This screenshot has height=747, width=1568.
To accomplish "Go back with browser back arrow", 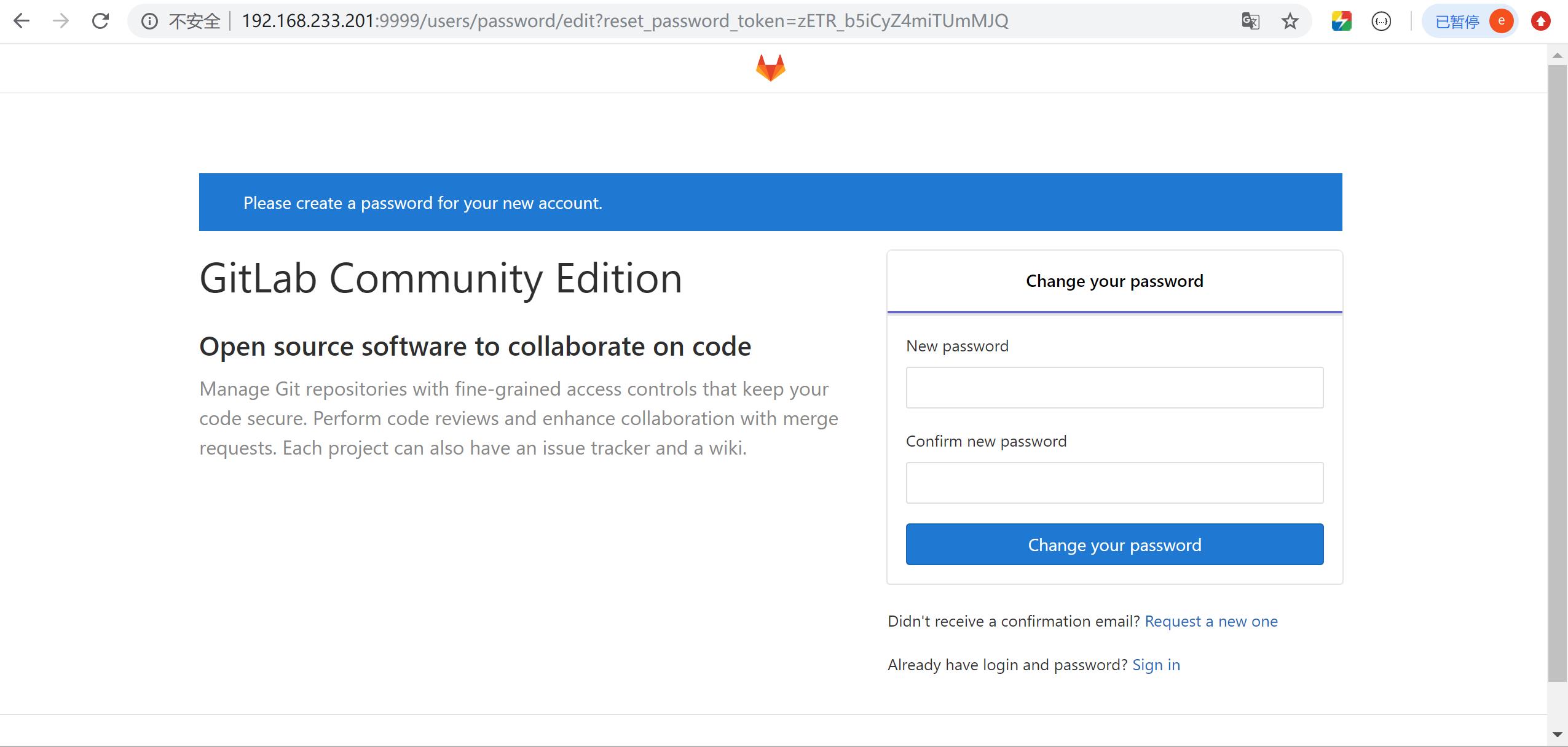I will coord(22,21).
